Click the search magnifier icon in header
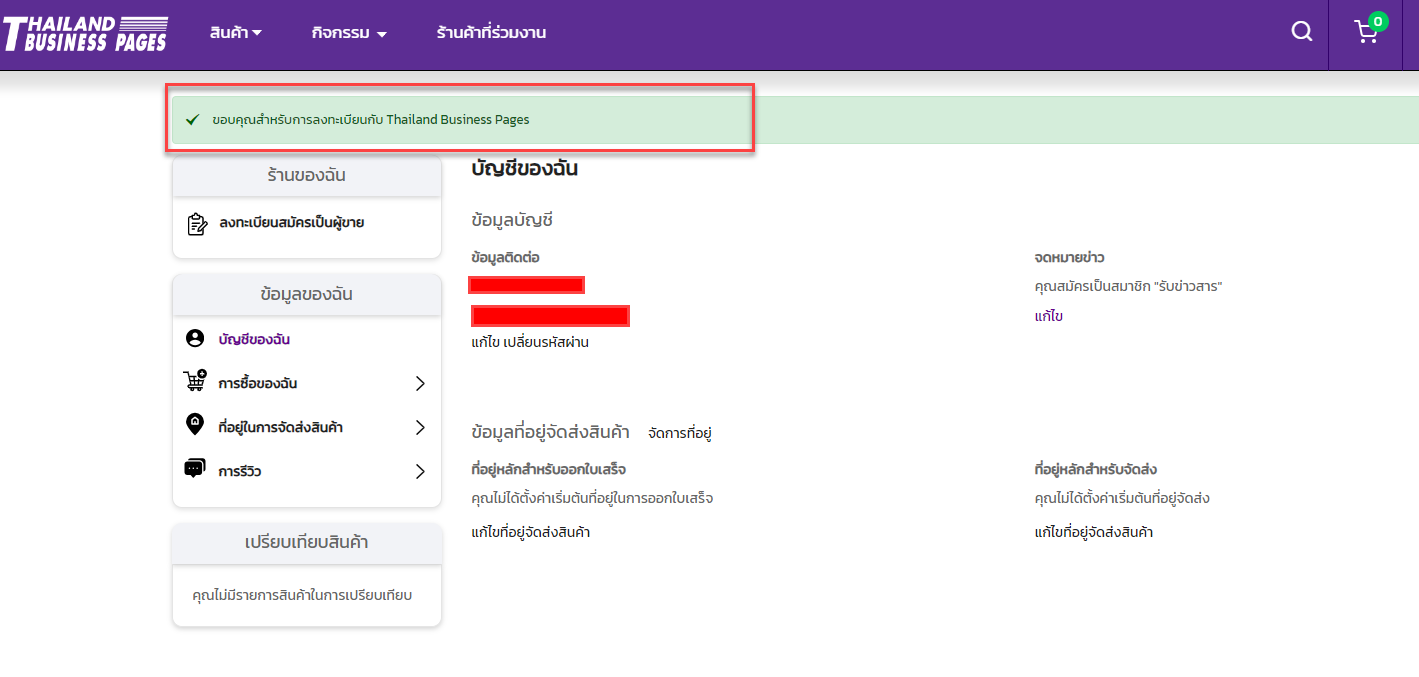This screenshot has width=1419, height=677. (1301, 32)
